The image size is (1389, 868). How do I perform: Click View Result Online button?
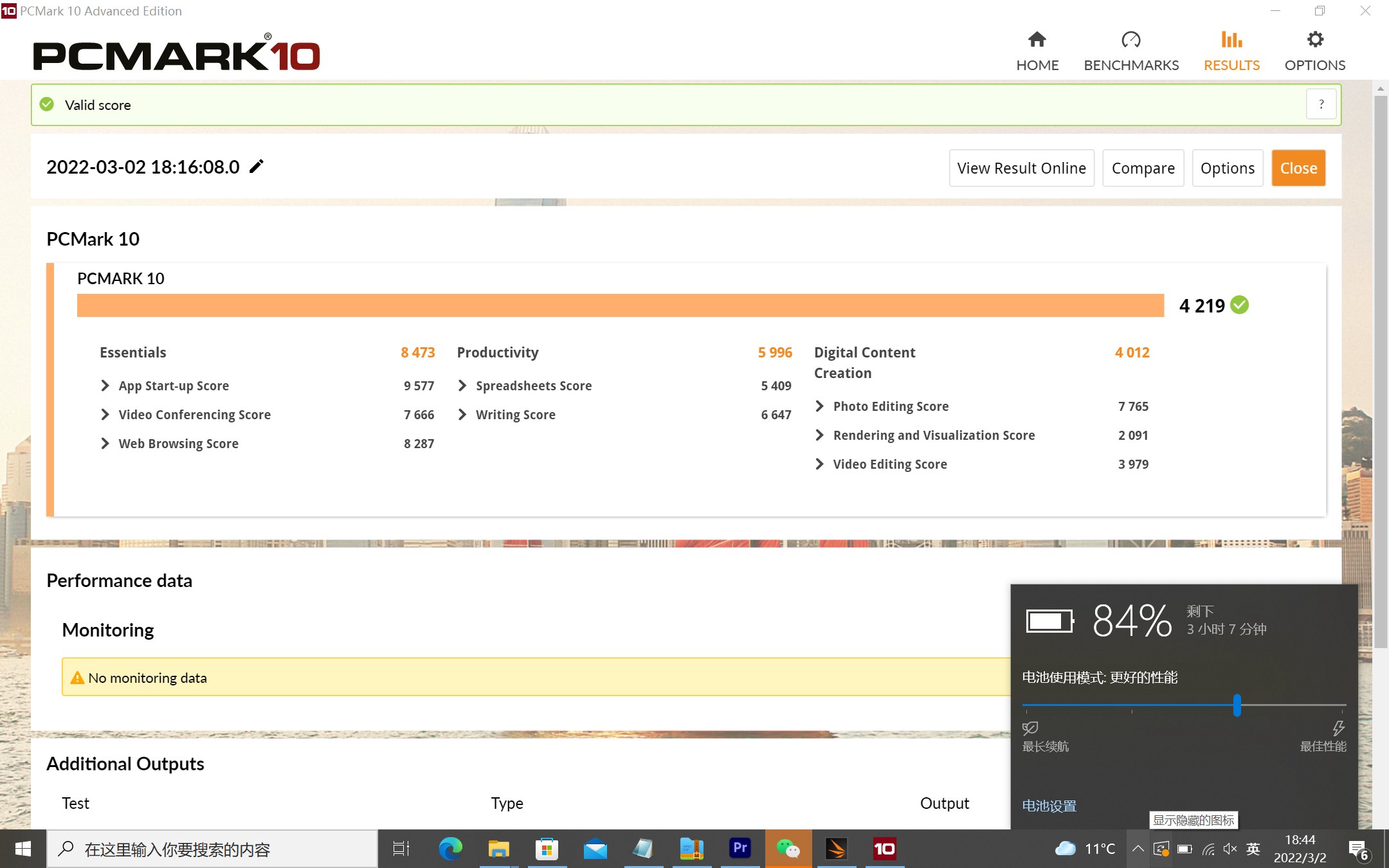[x=1021, y=168]
